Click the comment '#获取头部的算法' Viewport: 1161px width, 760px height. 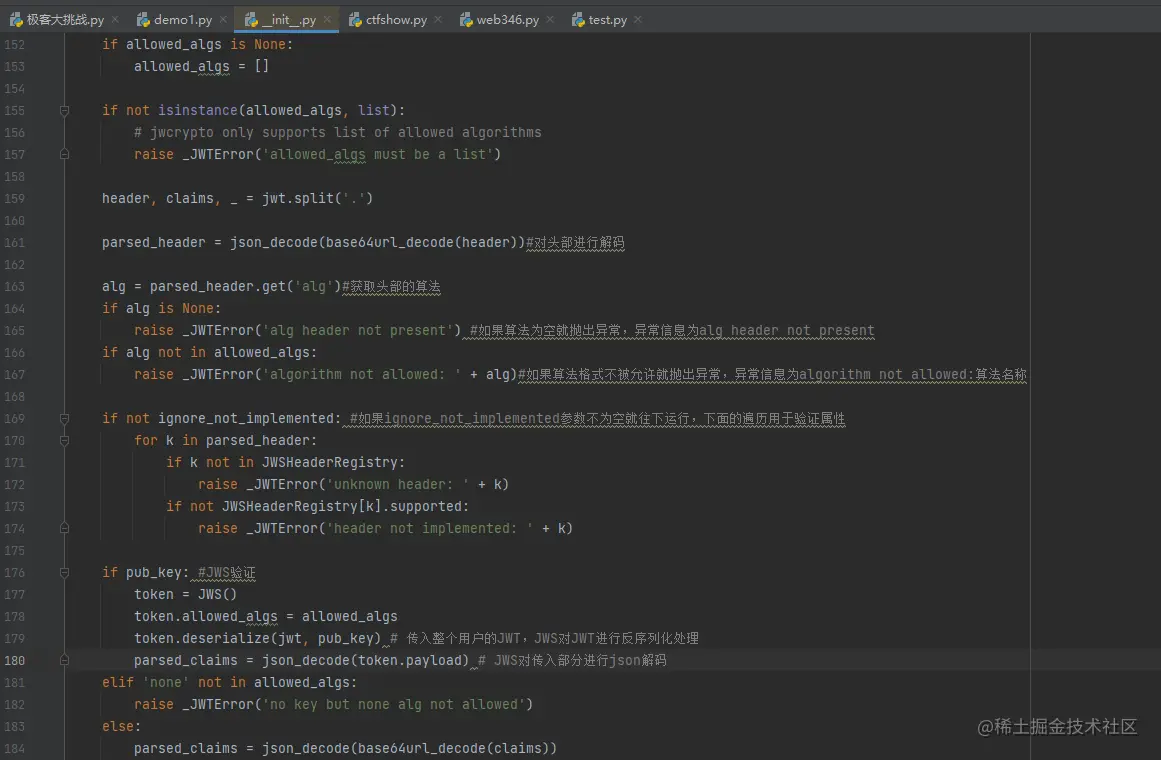click(x=391, y=286)
